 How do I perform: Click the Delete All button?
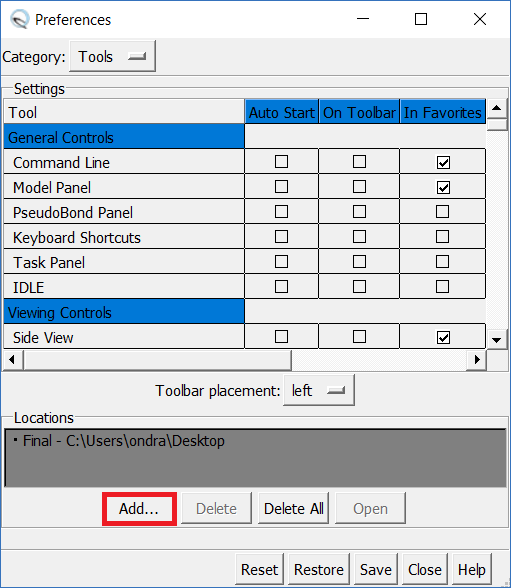point(294,509)
